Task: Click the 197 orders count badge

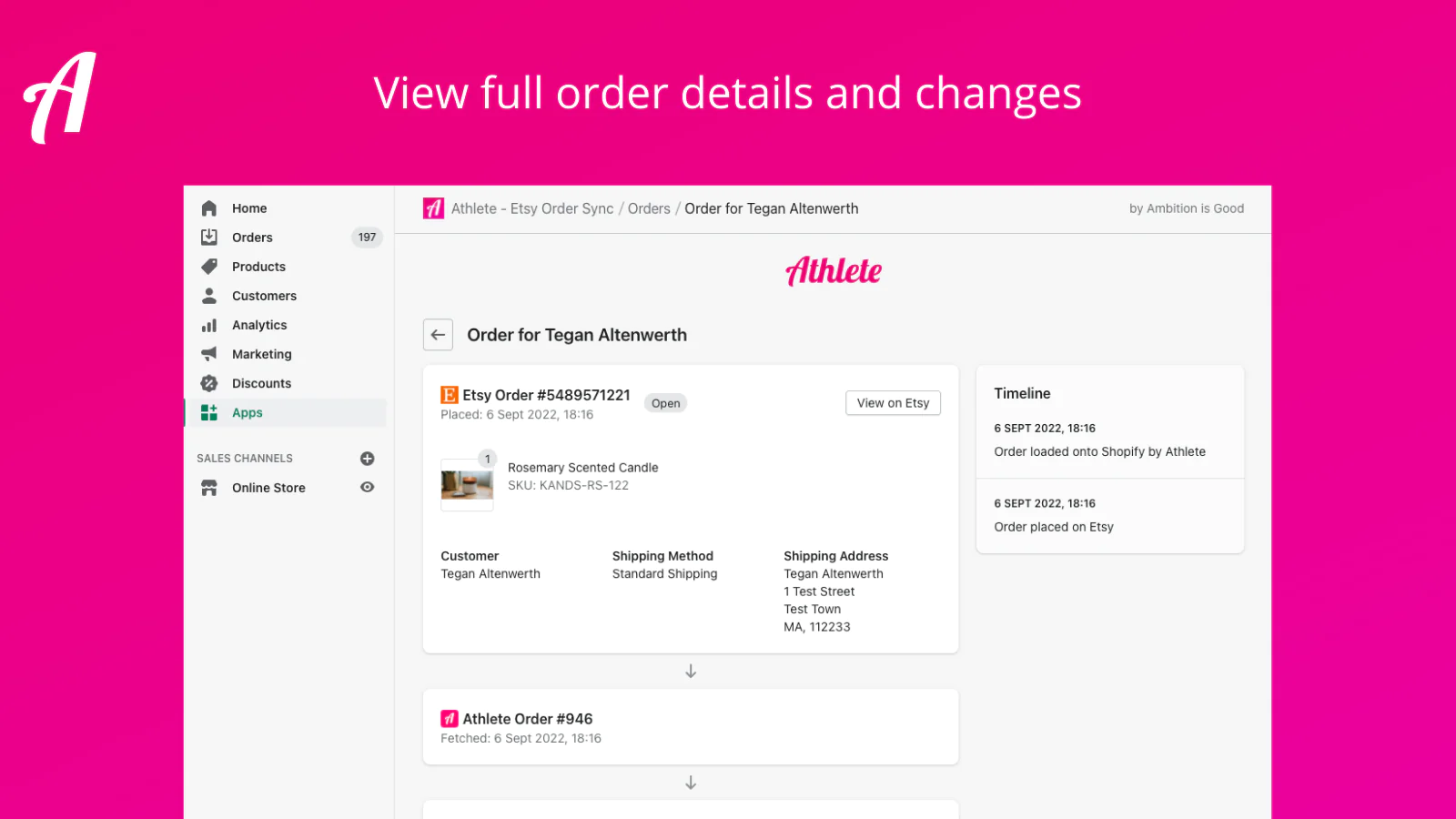Action: tap(367, 238)
